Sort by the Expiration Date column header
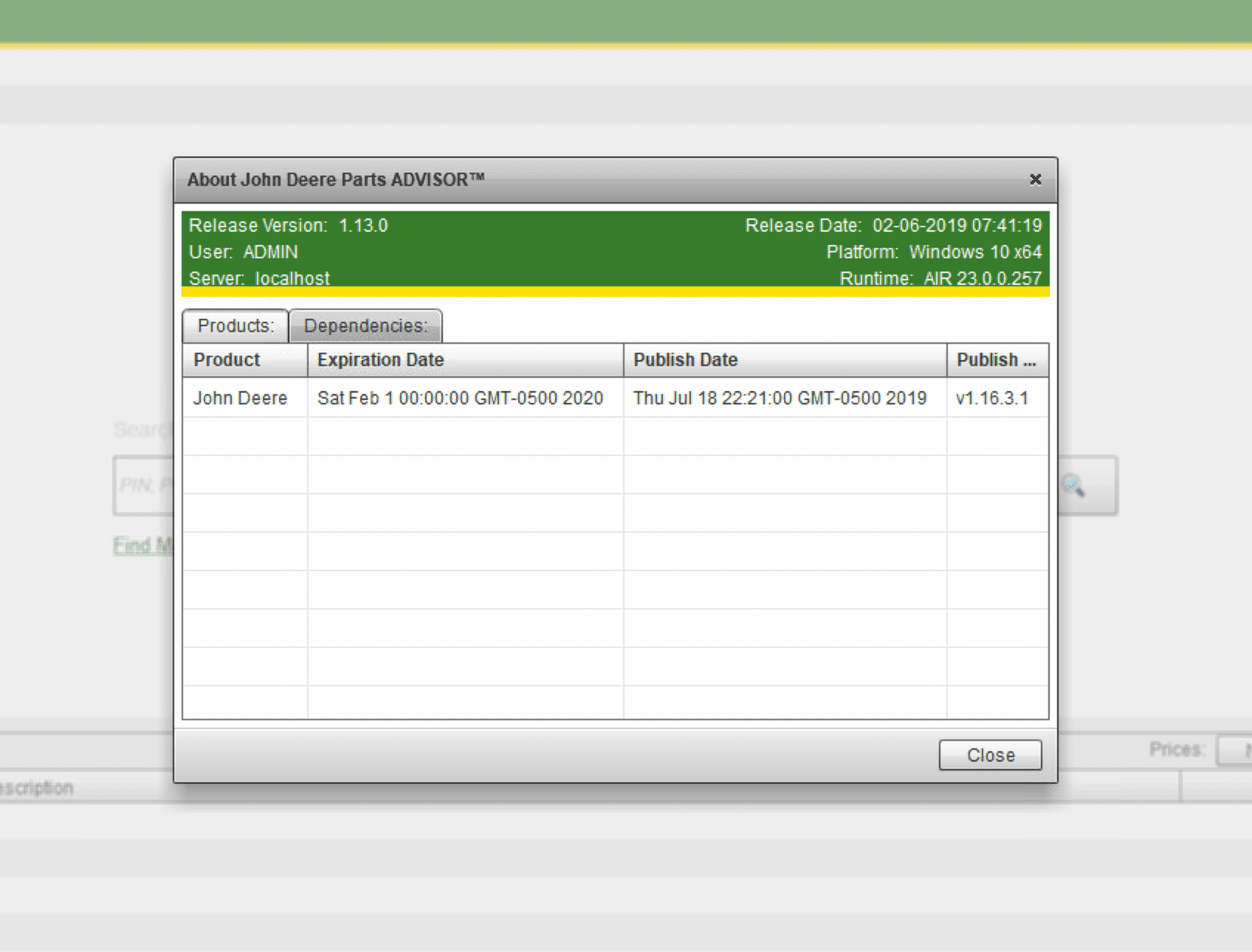The image size is (1252, 952). coord(466,360)
